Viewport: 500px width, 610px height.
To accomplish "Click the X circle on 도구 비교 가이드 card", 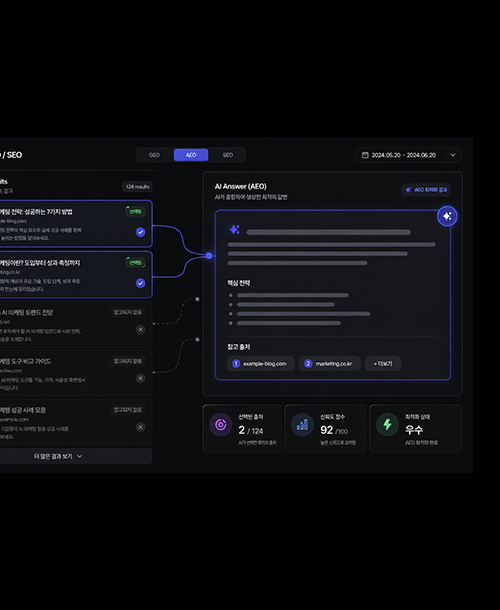I will [140, 378].
